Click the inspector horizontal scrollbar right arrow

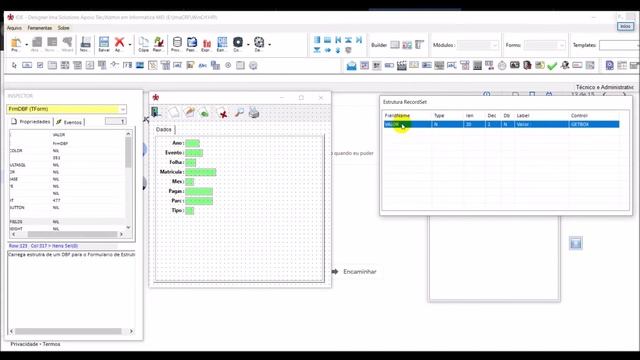point(121,234)
